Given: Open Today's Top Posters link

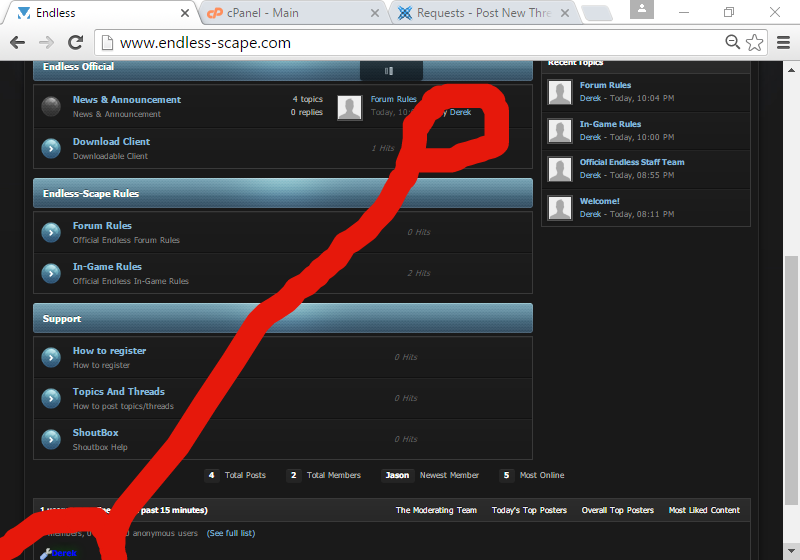Looking at the screenshot, I should click(529, 510).
